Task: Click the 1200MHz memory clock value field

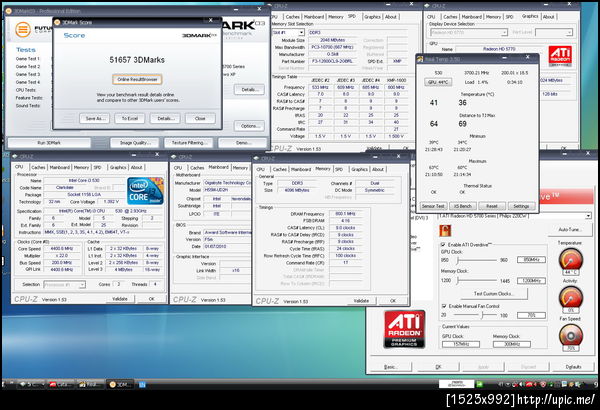Action: pos(531,281)
